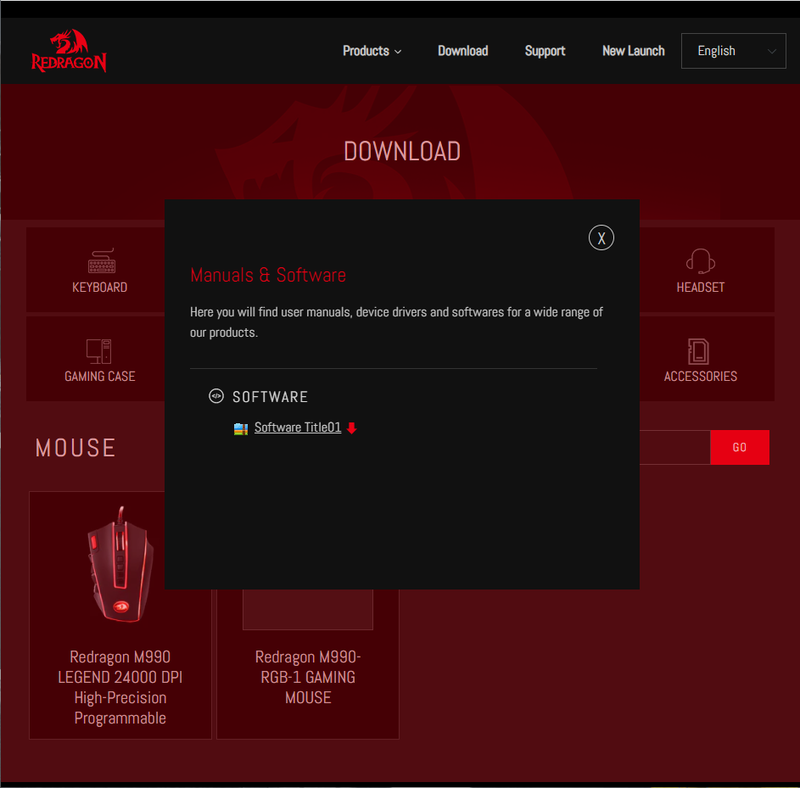Click the headset category icon
The height and width of the screenshot is (788, 800).
click(x=700, y=261)
